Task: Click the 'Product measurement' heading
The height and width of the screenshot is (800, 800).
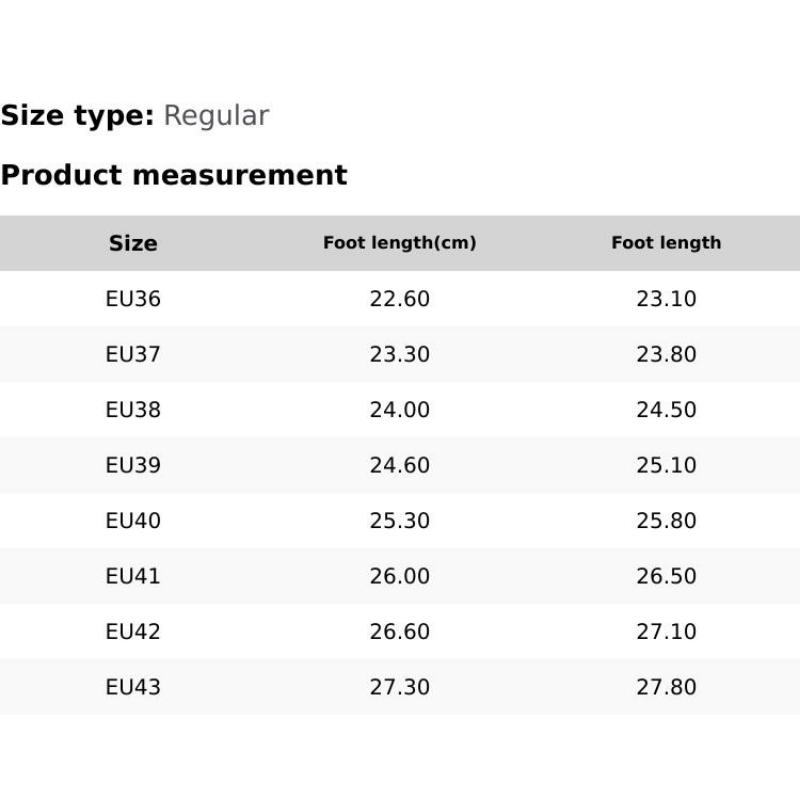Action: (x=174, y=175)
